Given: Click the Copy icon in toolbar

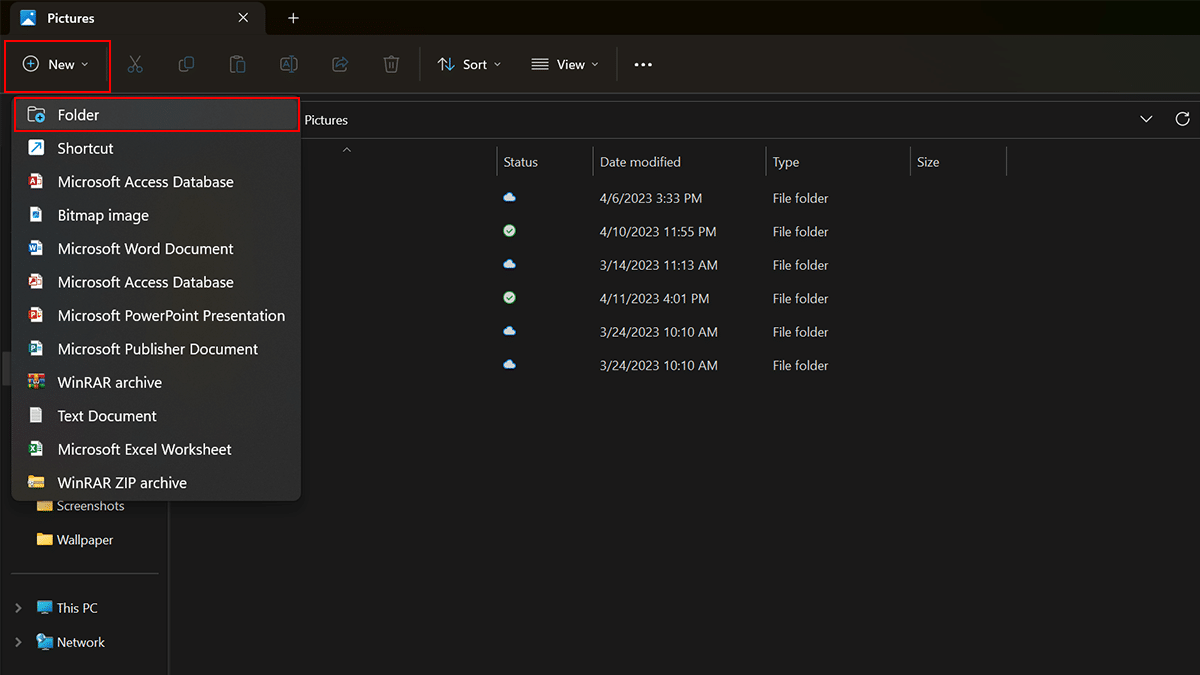Looking at the screenshot, I should click(x=186, y=65).
